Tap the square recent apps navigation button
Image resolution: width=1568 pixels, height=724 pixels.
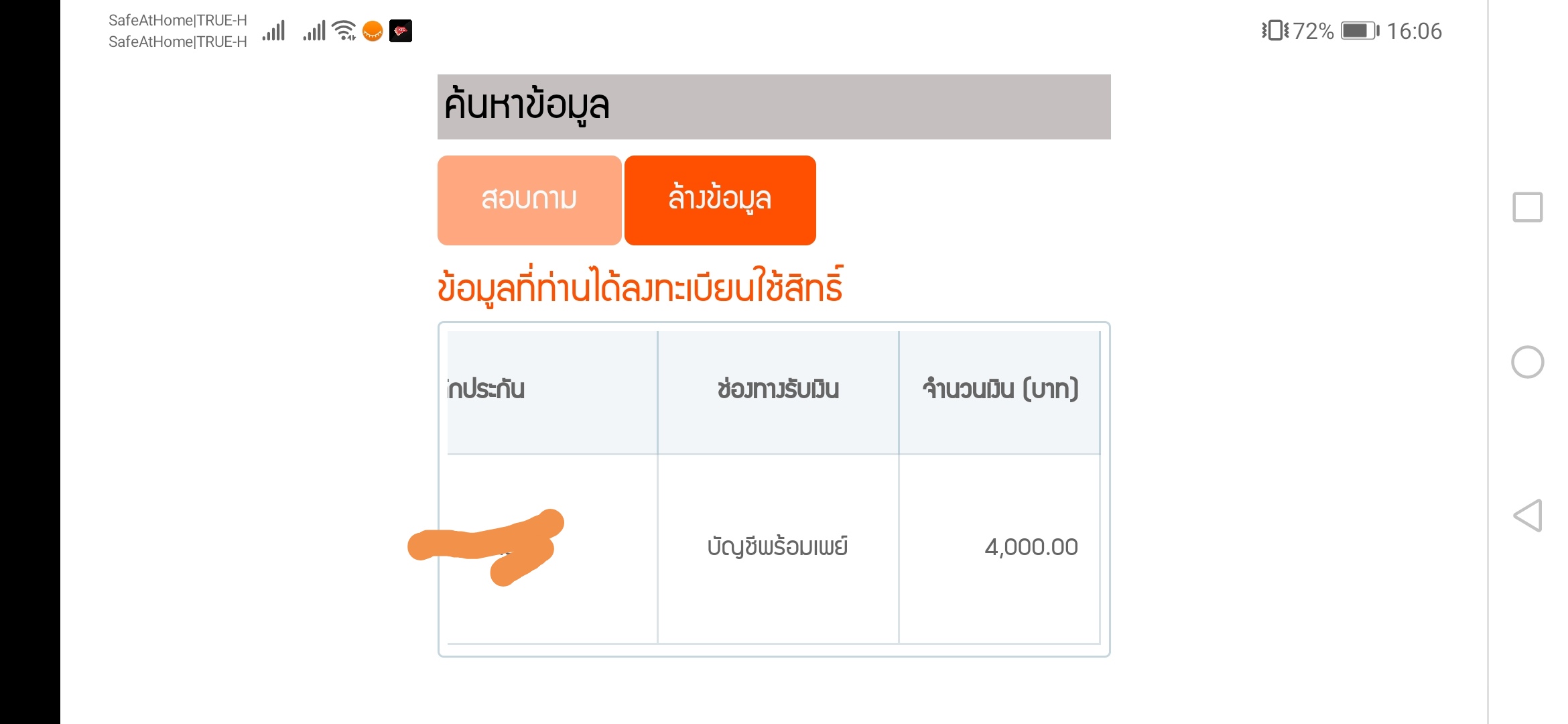pos(1527,207)
